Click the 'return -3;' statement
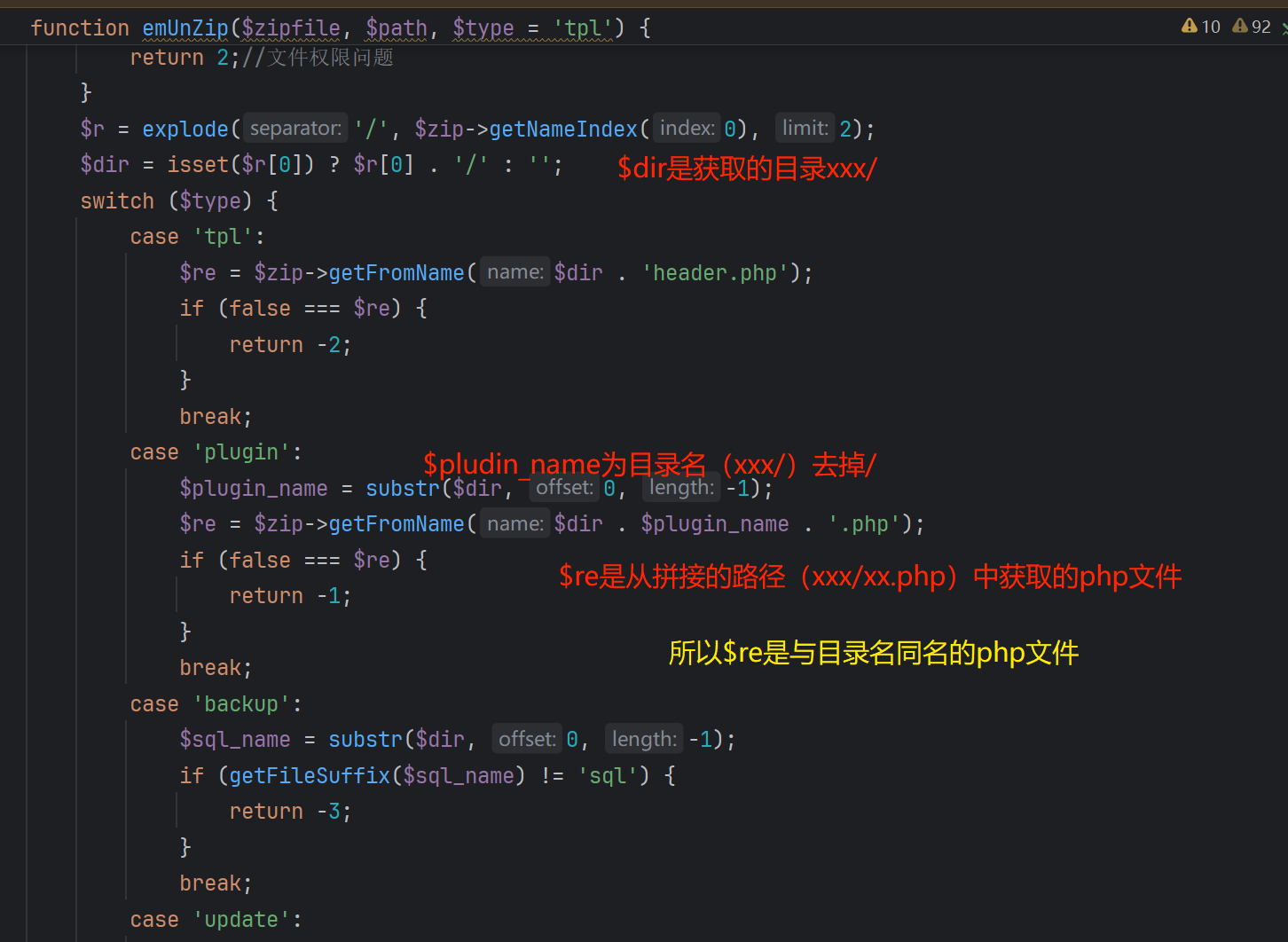 click(x=290, y=812)
